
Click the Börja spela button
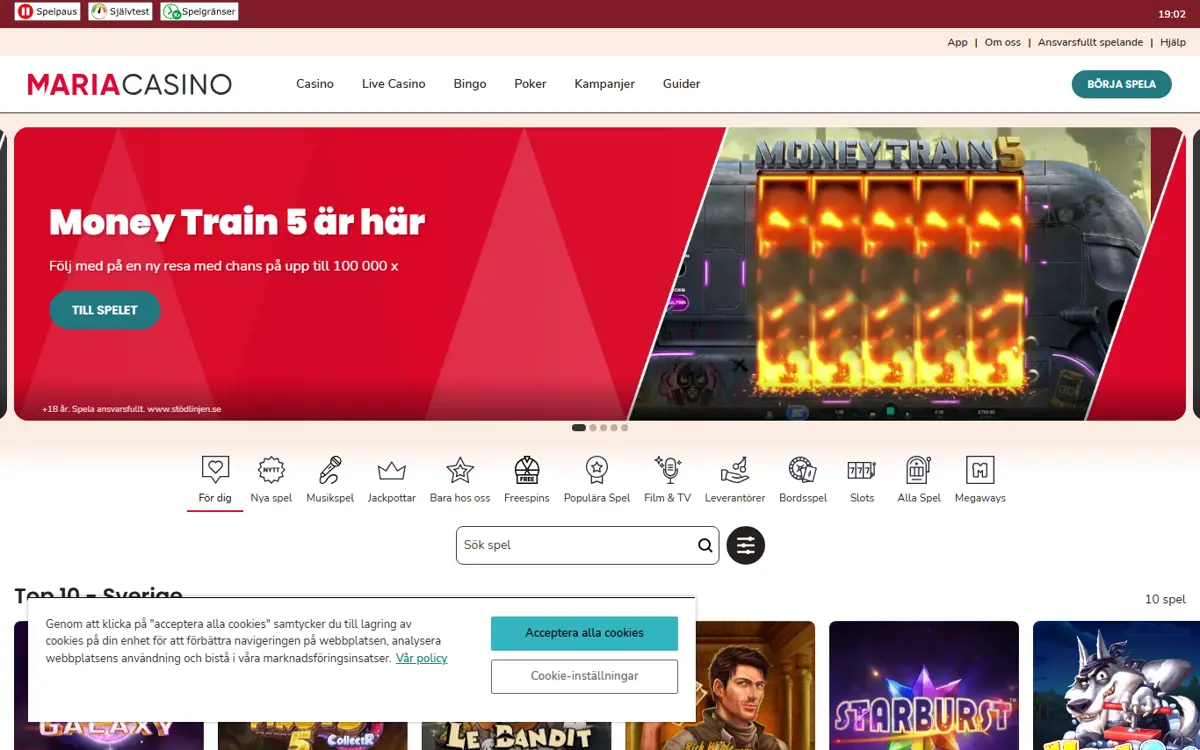1121,84
